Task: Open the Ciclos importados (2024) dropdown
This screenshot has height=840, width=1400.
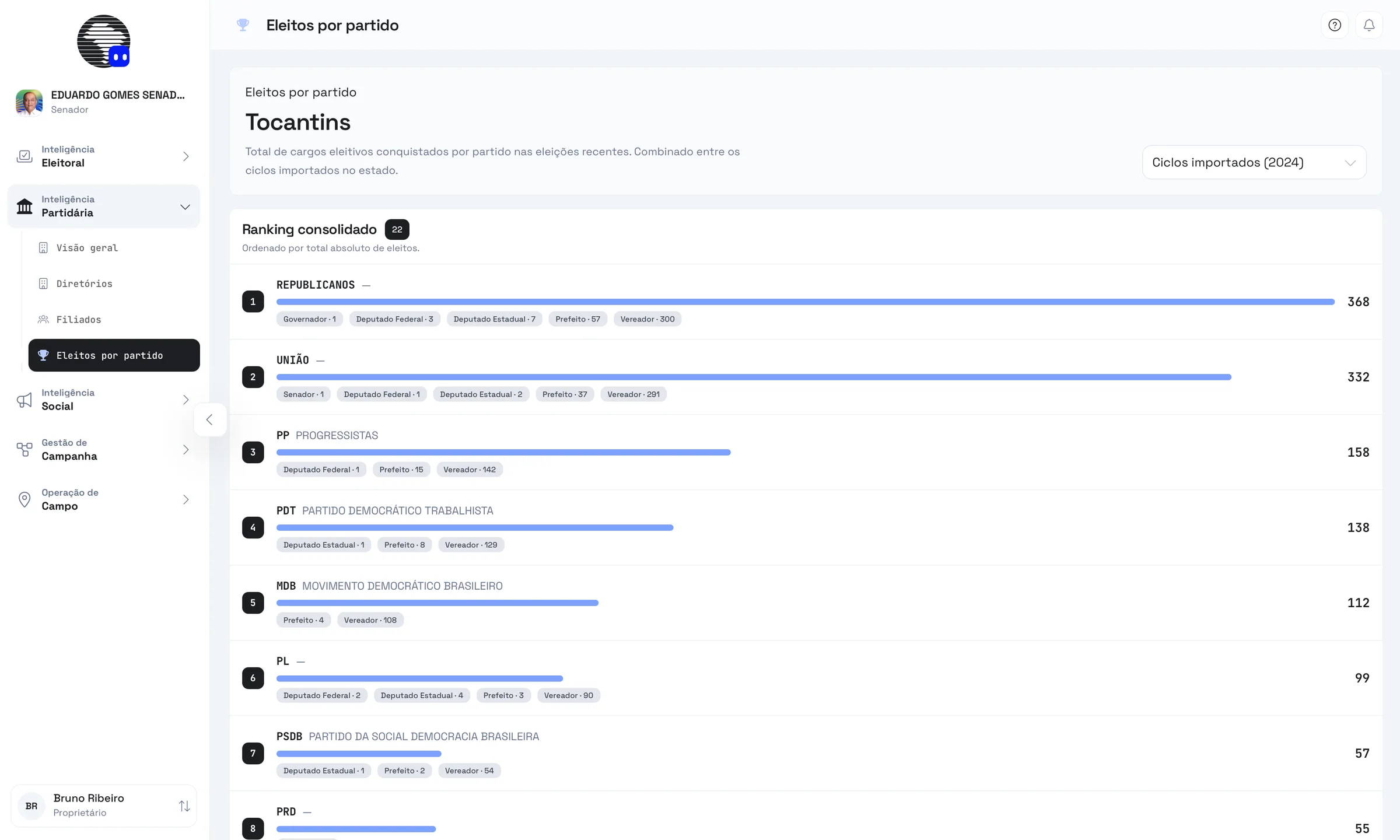Action: point(1254,162)
